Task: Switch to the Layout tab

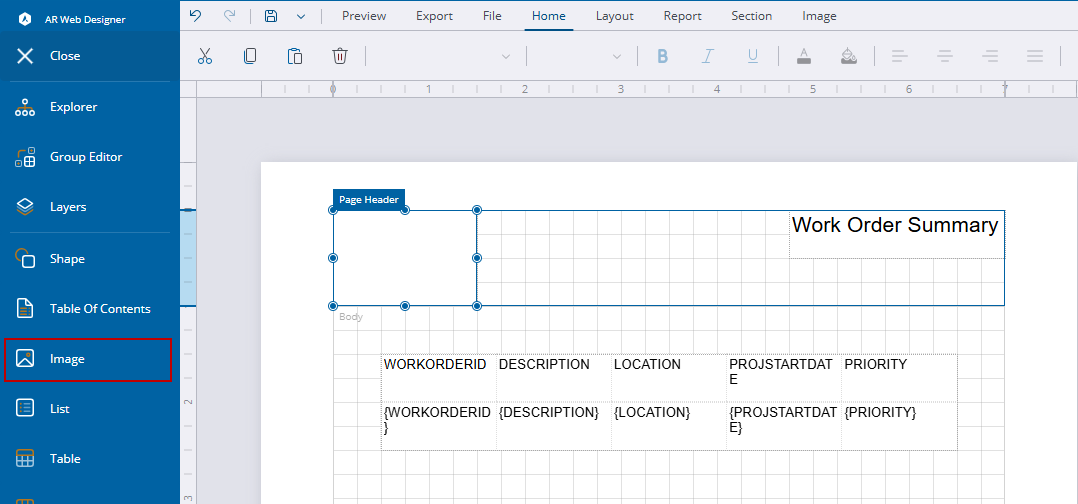Action: [614, 16]
